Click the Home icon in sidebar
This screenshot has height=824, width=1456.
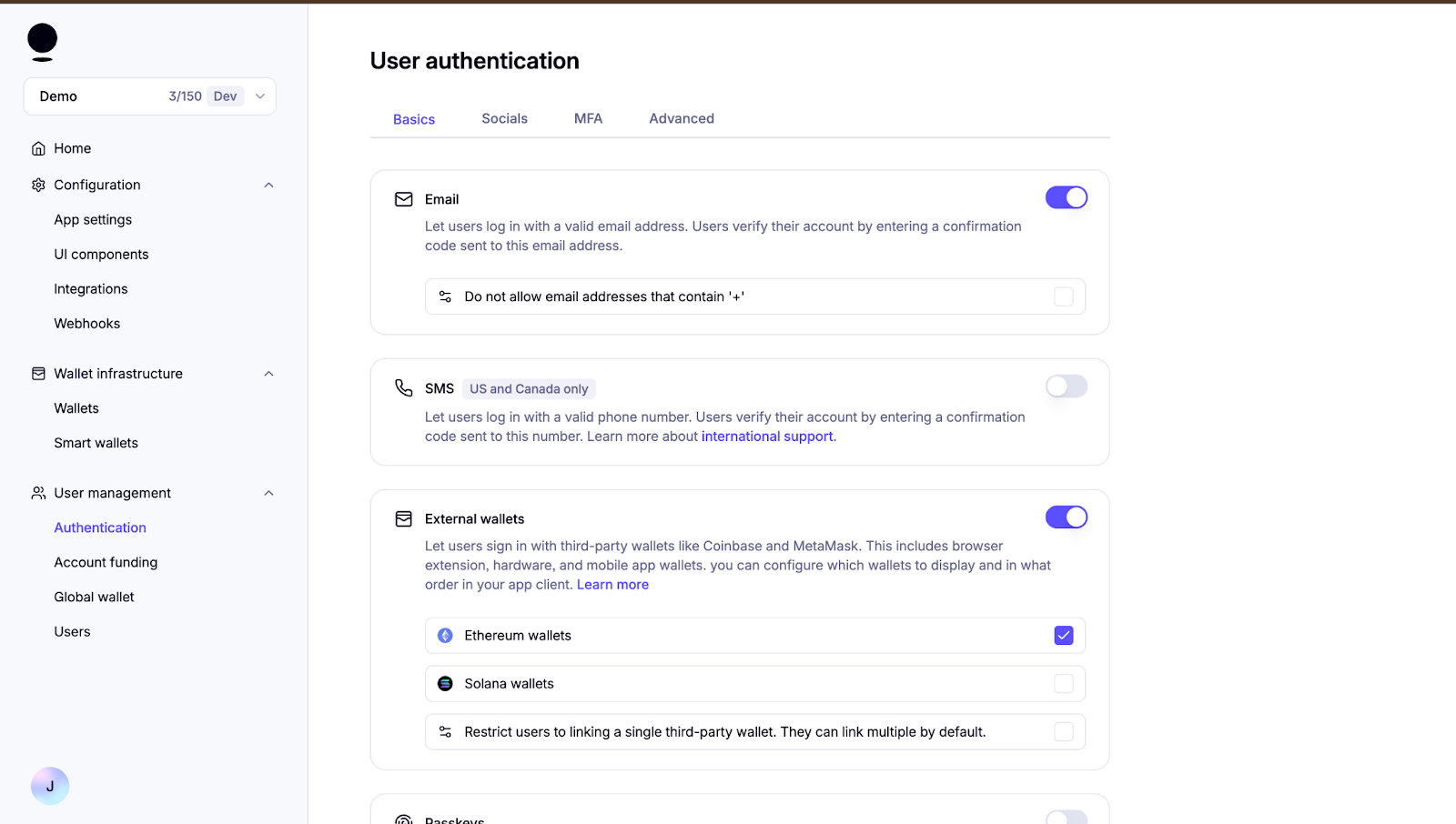pos(38,147)
